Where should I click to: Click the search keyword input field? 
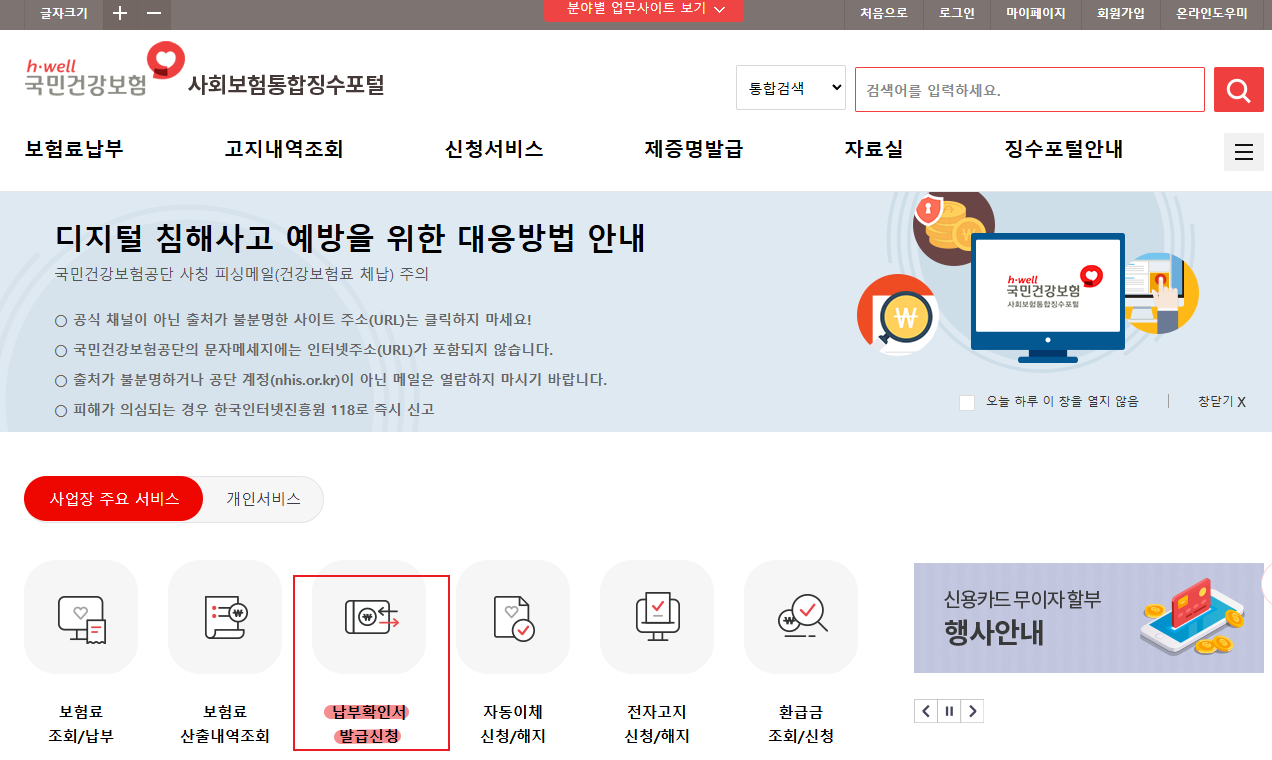coord(1030,90)
